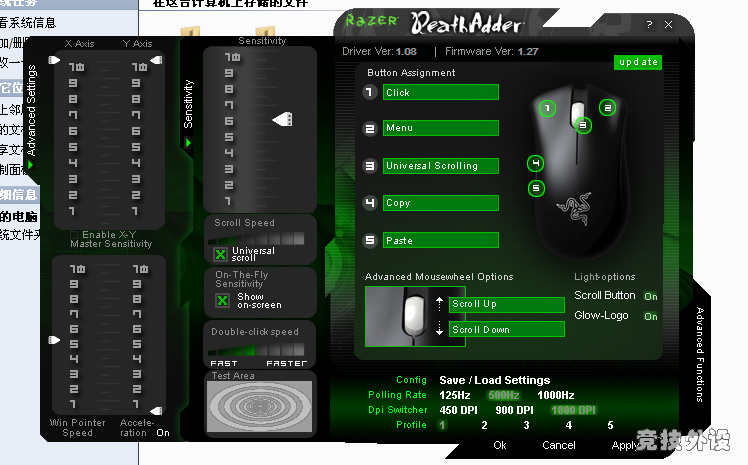Screen dimensions: 748x465
Task: Click the number 1 badge beside Click
Action: [x=370, y=92]
